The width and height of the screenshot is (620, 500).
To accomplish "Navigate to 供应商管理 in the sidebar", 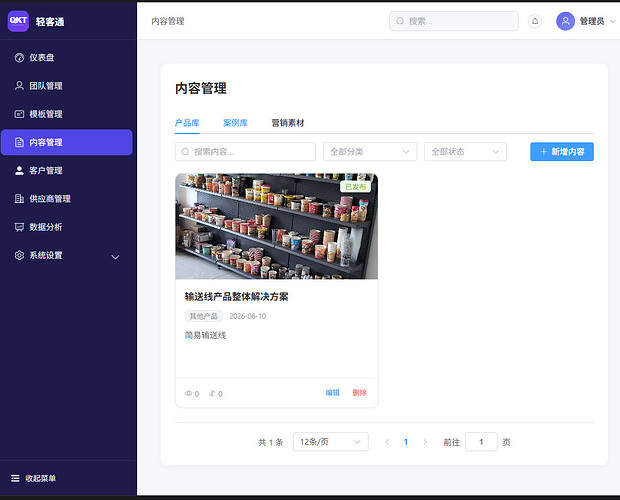I will 66,199.
